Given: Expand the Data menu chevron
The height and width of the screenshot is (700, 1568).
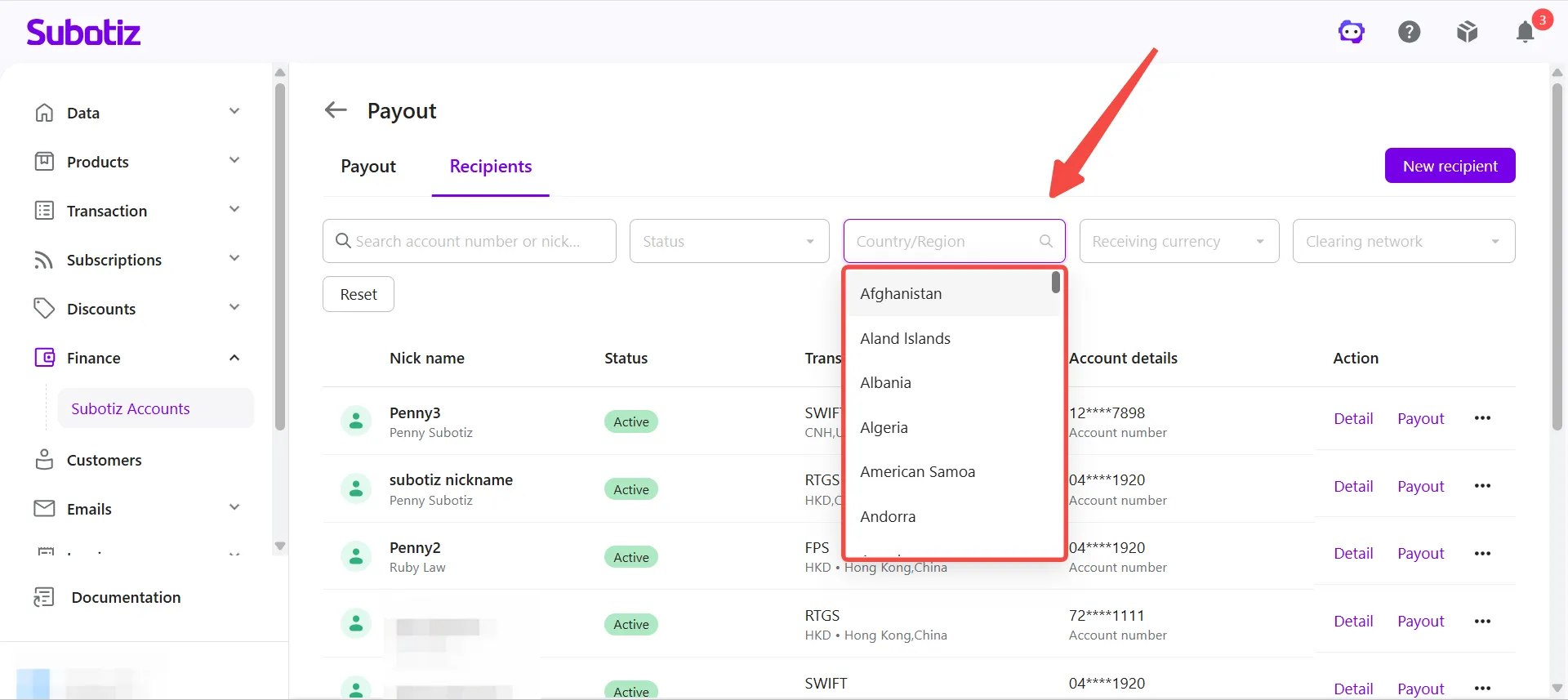Looking at the screenshot, I should [x=234, y=111].
